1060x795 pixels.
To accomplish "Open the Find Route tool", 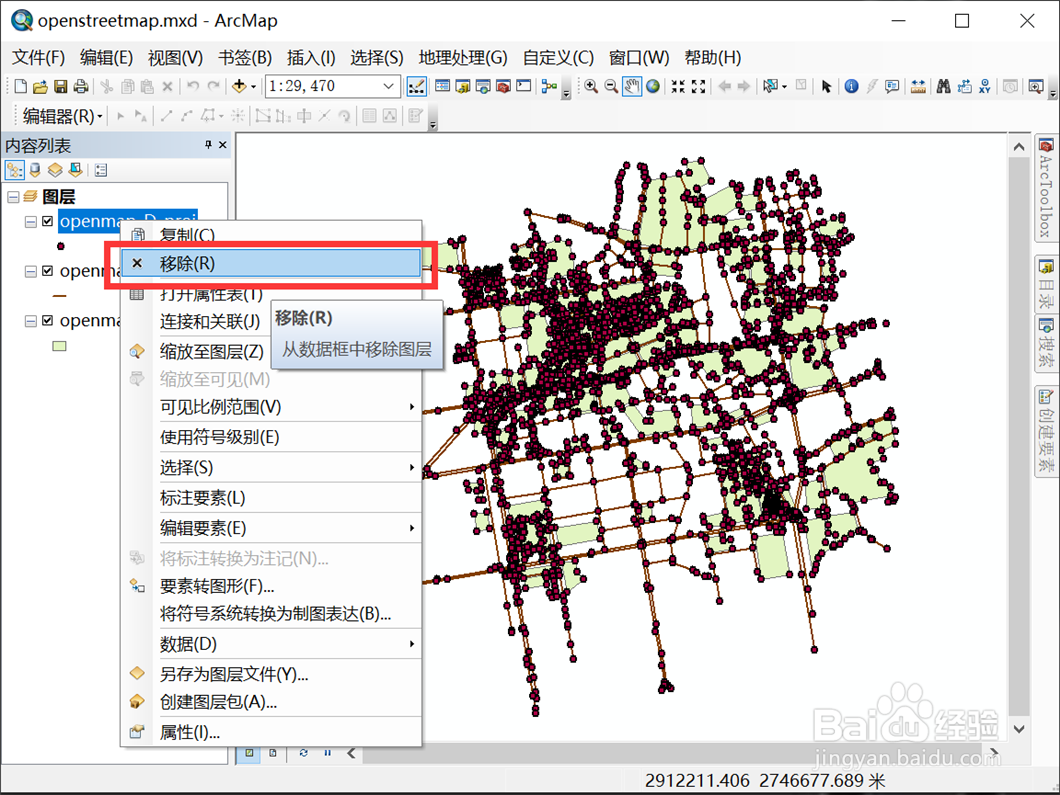I will 965,87.
